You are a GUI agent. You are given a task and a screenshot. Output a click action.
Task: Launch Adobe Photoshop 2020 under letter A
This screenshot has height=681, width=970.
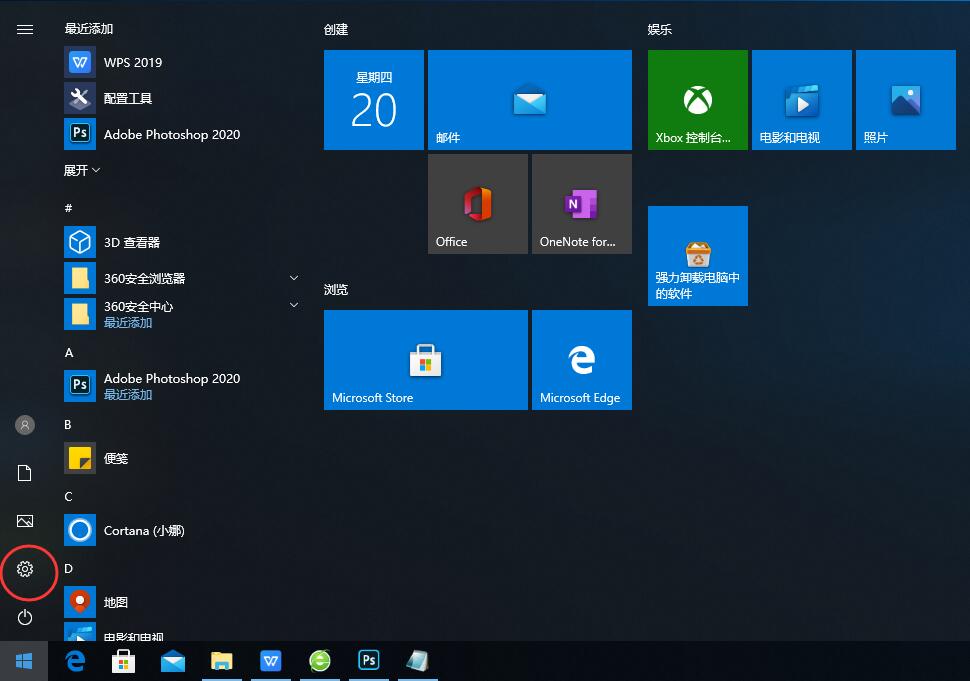182,386
